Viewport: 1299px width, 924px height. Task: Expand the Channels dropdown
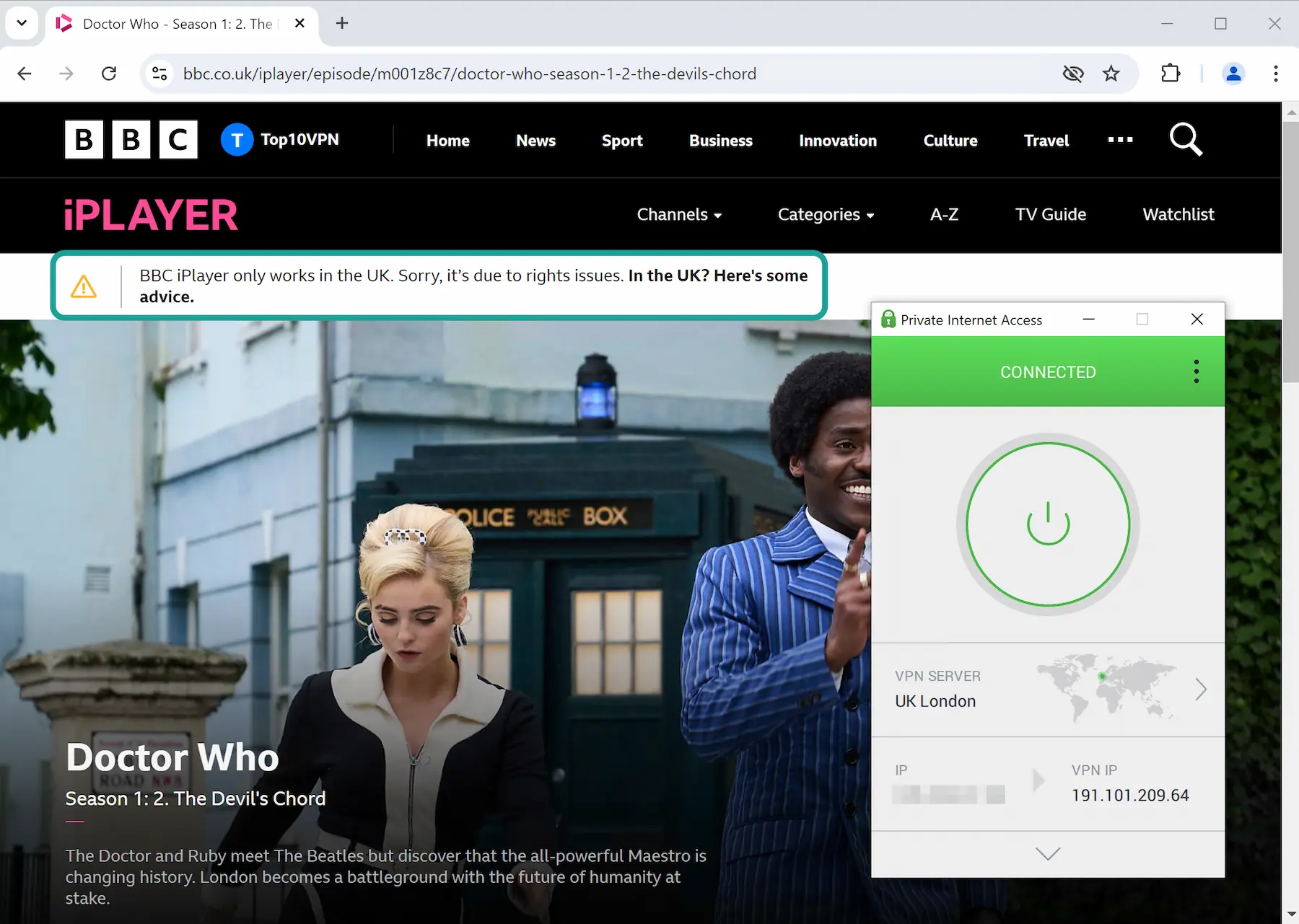(679, 214)
